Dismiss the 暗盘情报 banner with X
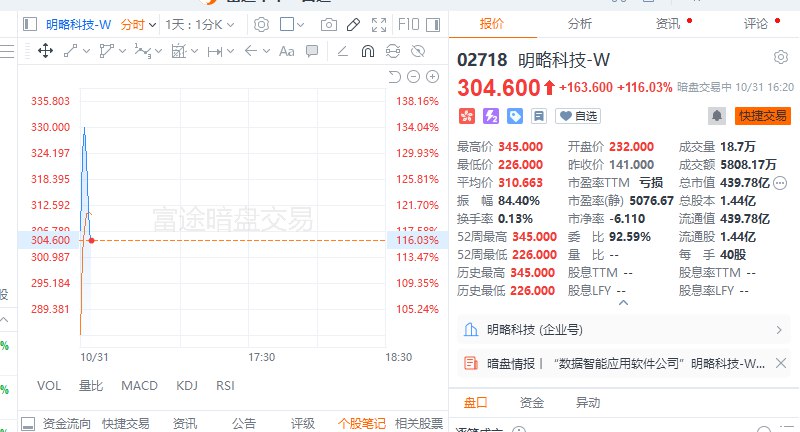 pyautogui.click(x=781, y=363)
